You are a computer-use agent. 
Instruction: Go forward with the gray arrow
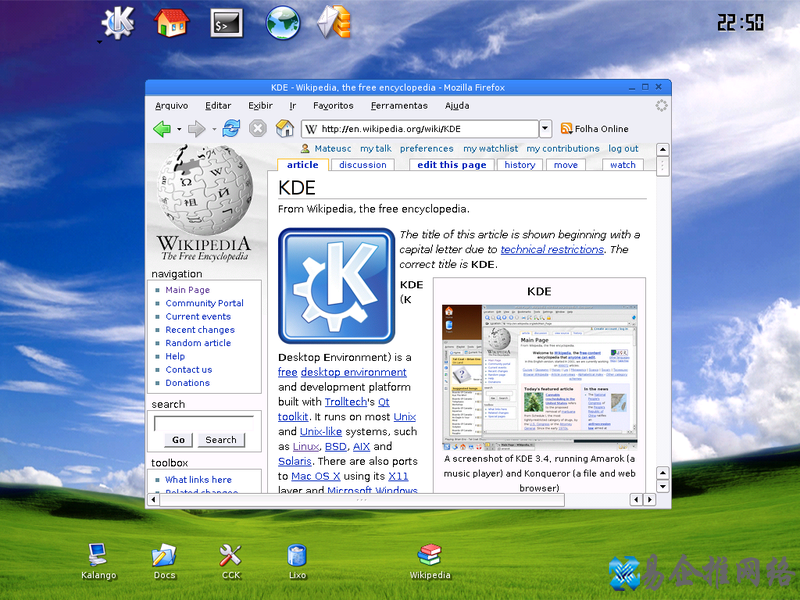tap(196, 129)
